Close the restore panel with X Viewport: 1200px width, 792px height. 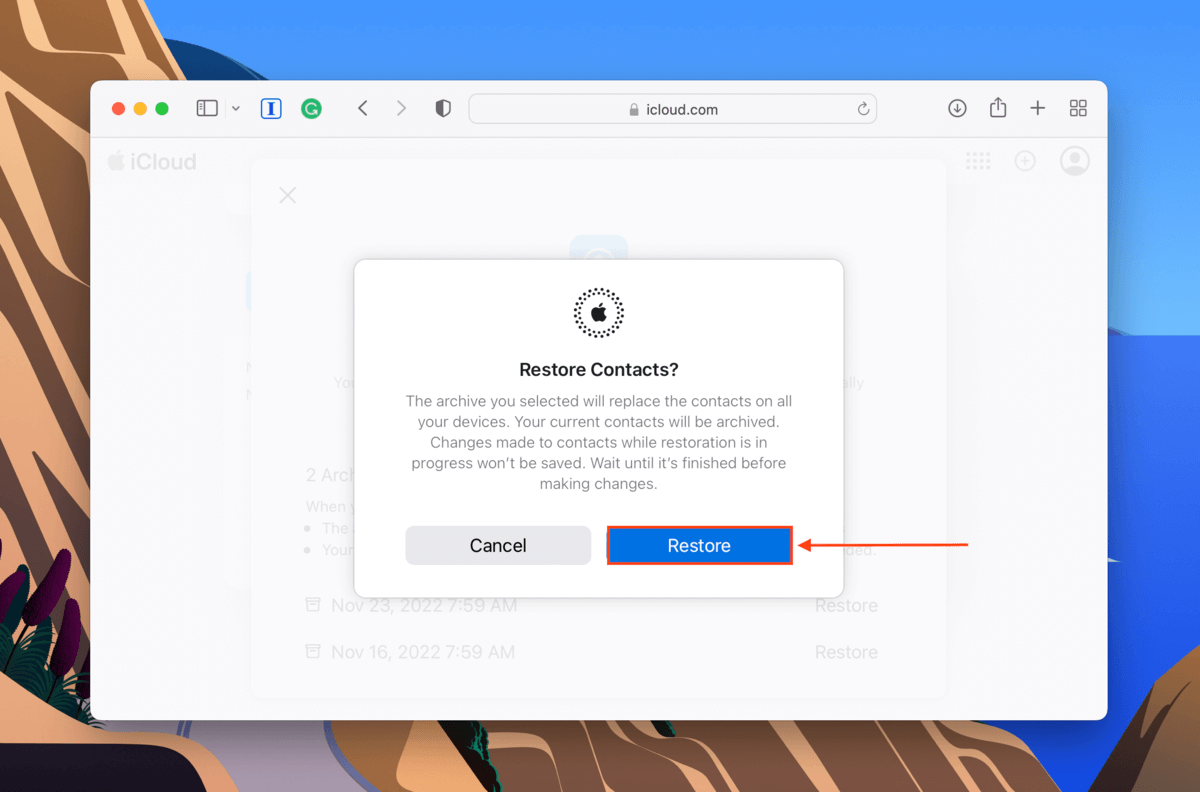[288, 195]
